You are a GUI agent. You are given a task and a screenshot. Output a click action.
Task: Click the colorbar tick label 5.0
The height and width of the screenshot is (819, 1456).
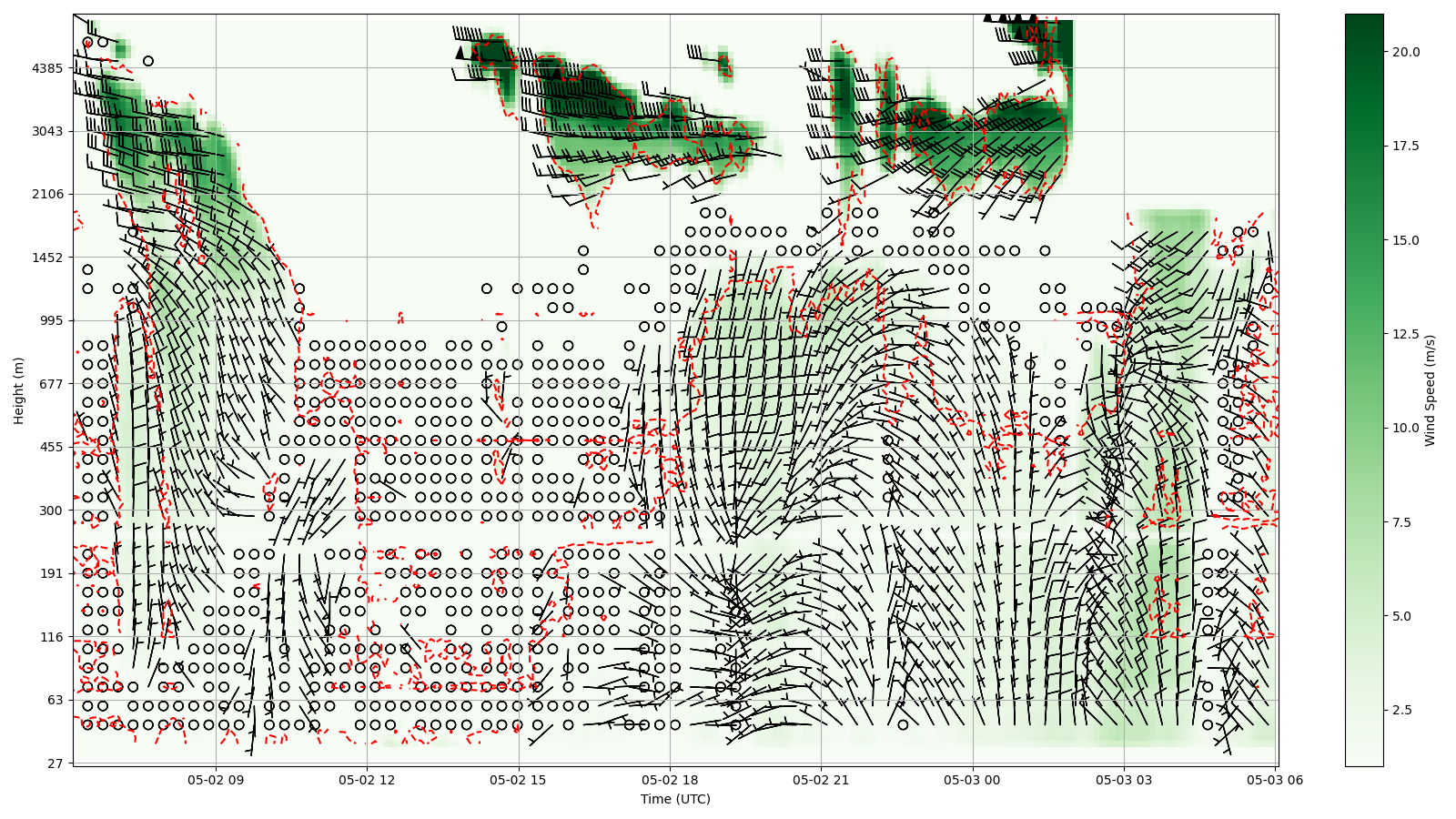click(1401, 616)
